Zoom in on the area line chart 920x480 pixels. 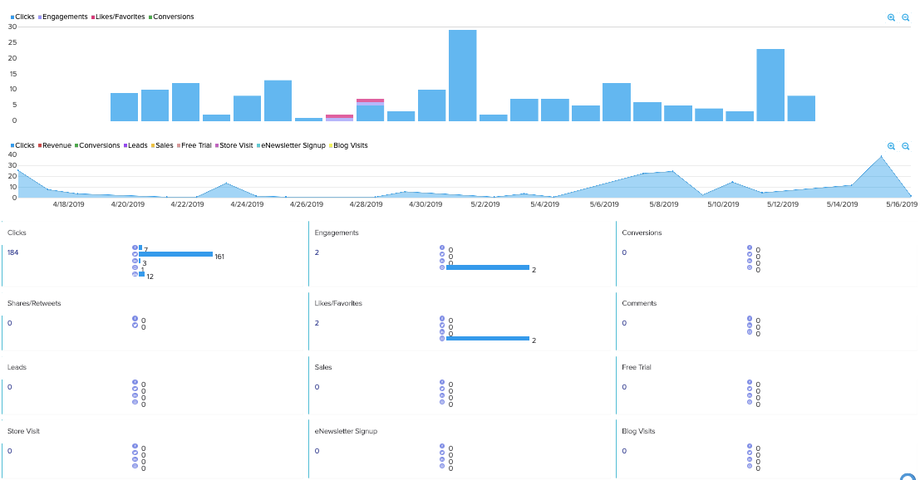891,146
